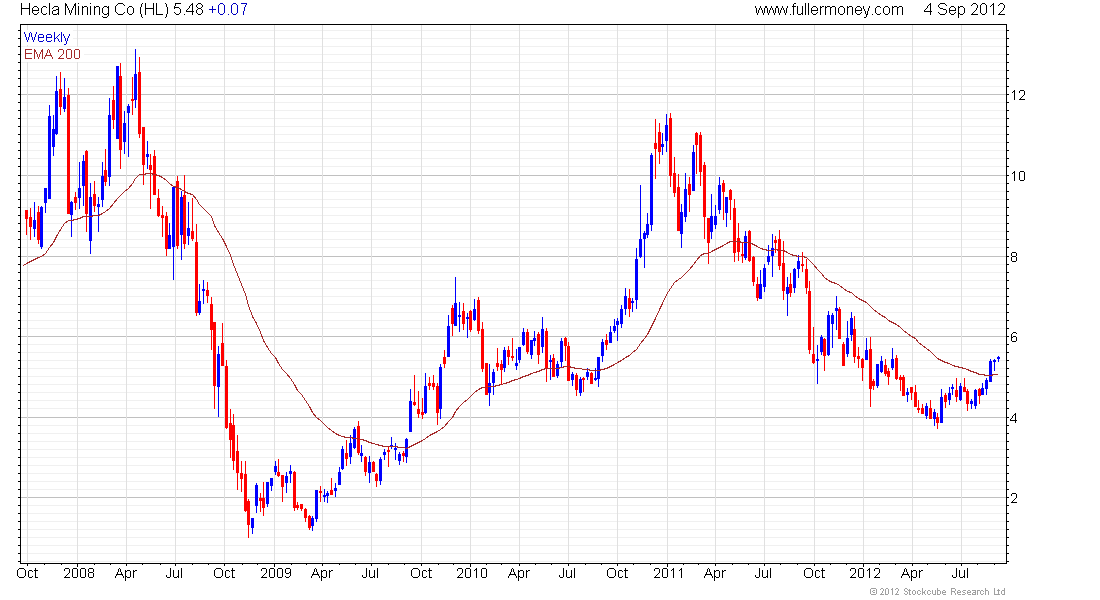Click the '10' price axis label
This screenshot has width=1100, height=600.
pos(1017,176)
